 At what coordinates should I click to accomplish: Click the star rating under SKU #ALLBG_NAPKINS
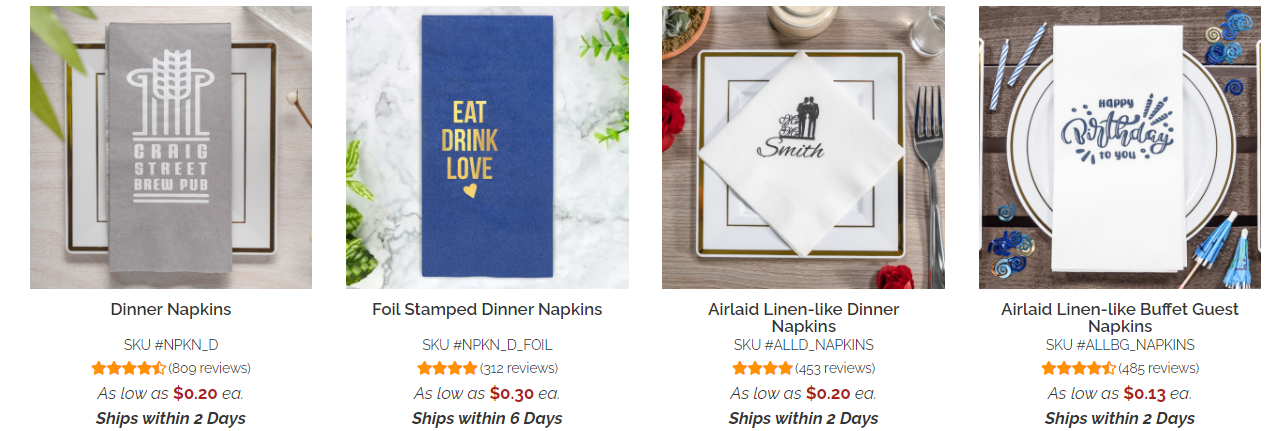click(x=1078, y=368)
